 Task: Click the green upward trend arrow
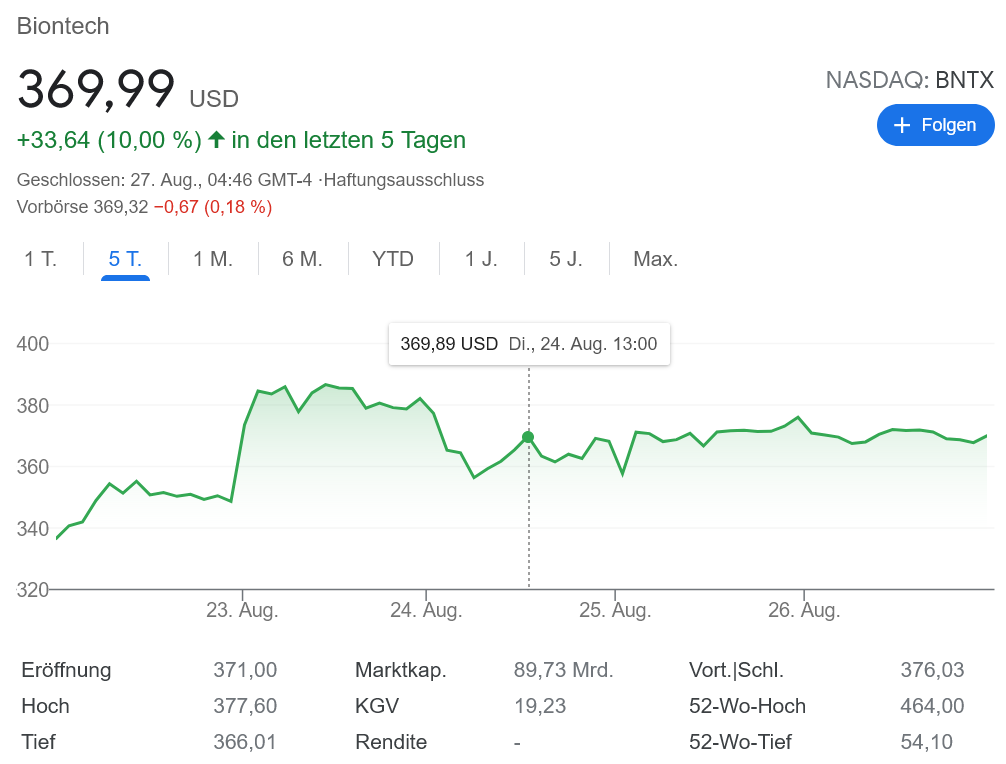[216, 140]
